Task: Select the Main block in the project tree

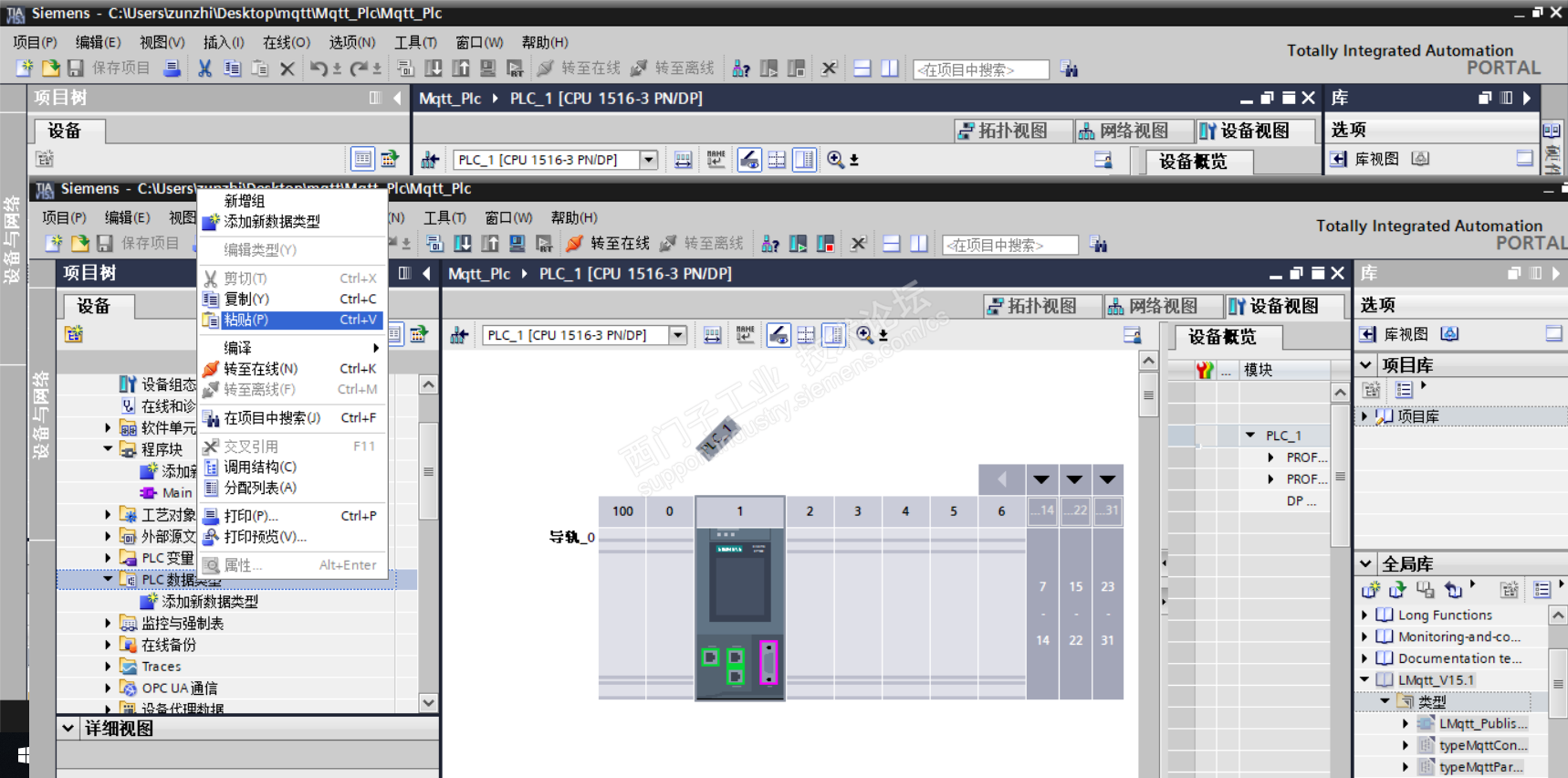Action: coord(177,493)
